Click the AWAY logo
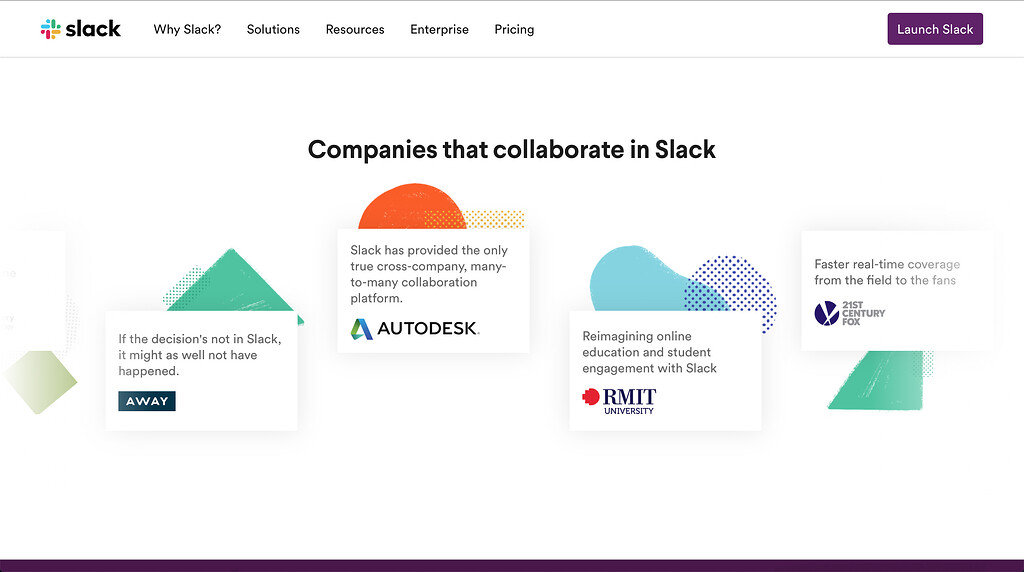This screenshot has width=1024, height=572. 147,401
